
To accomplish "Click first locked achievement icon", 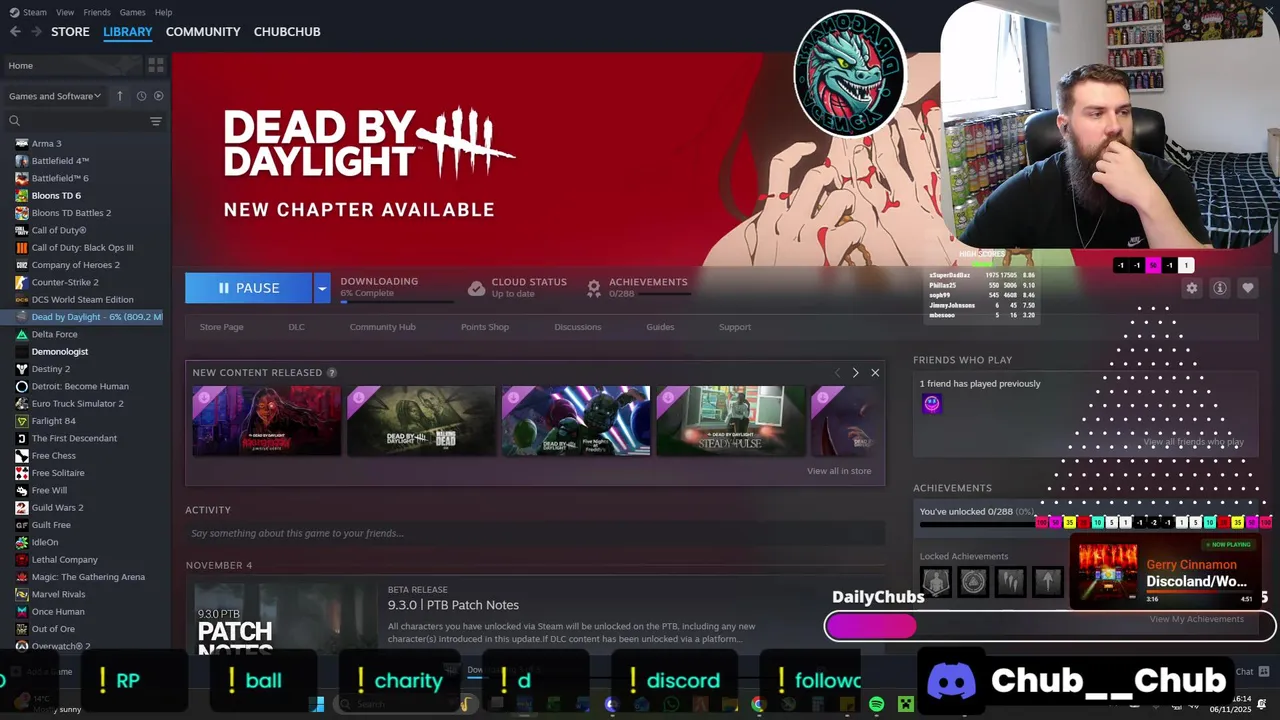I will tap(936, 581).
